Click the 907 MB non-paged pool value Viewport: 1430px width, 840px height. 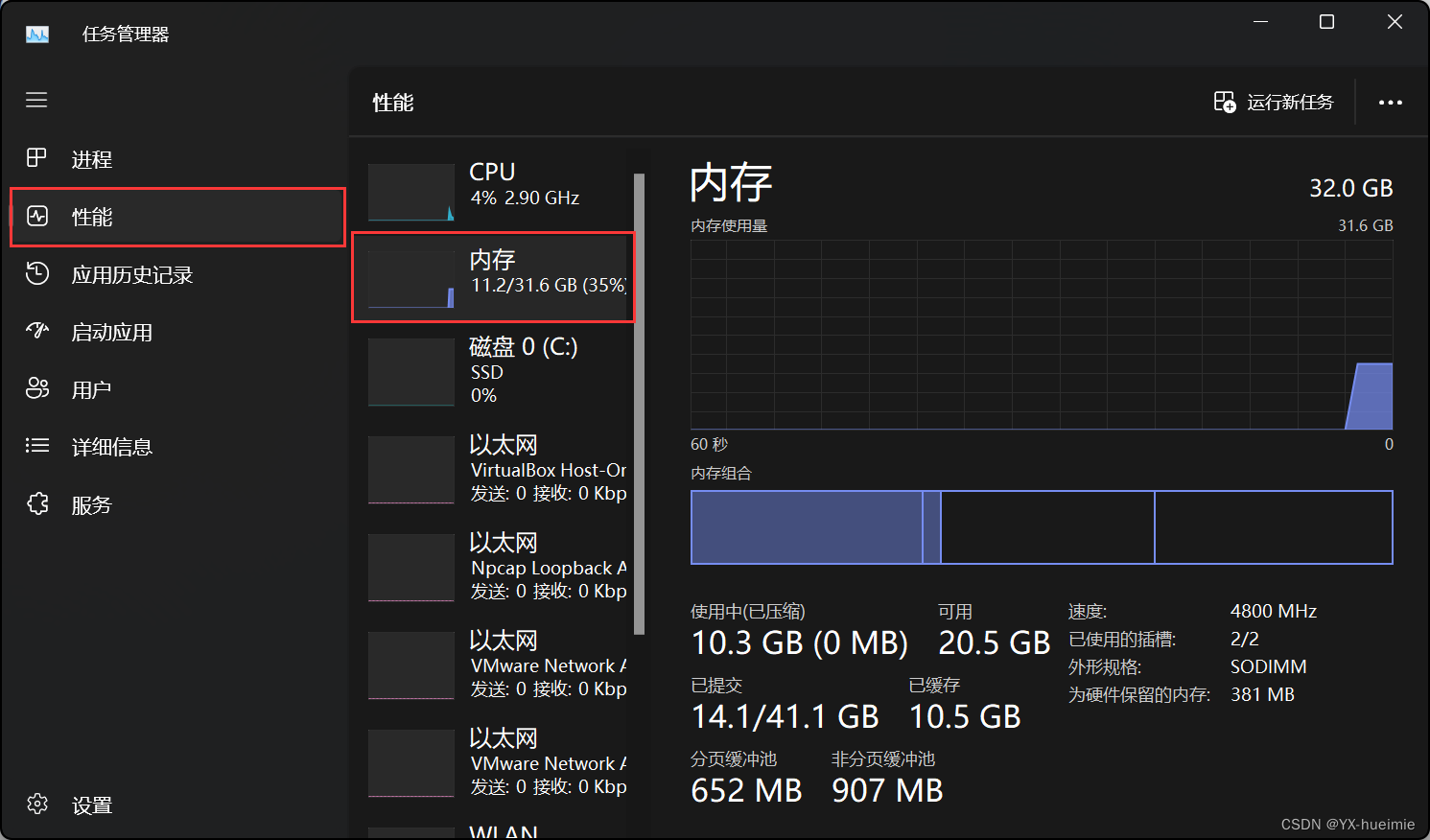(x=887, y=790)
